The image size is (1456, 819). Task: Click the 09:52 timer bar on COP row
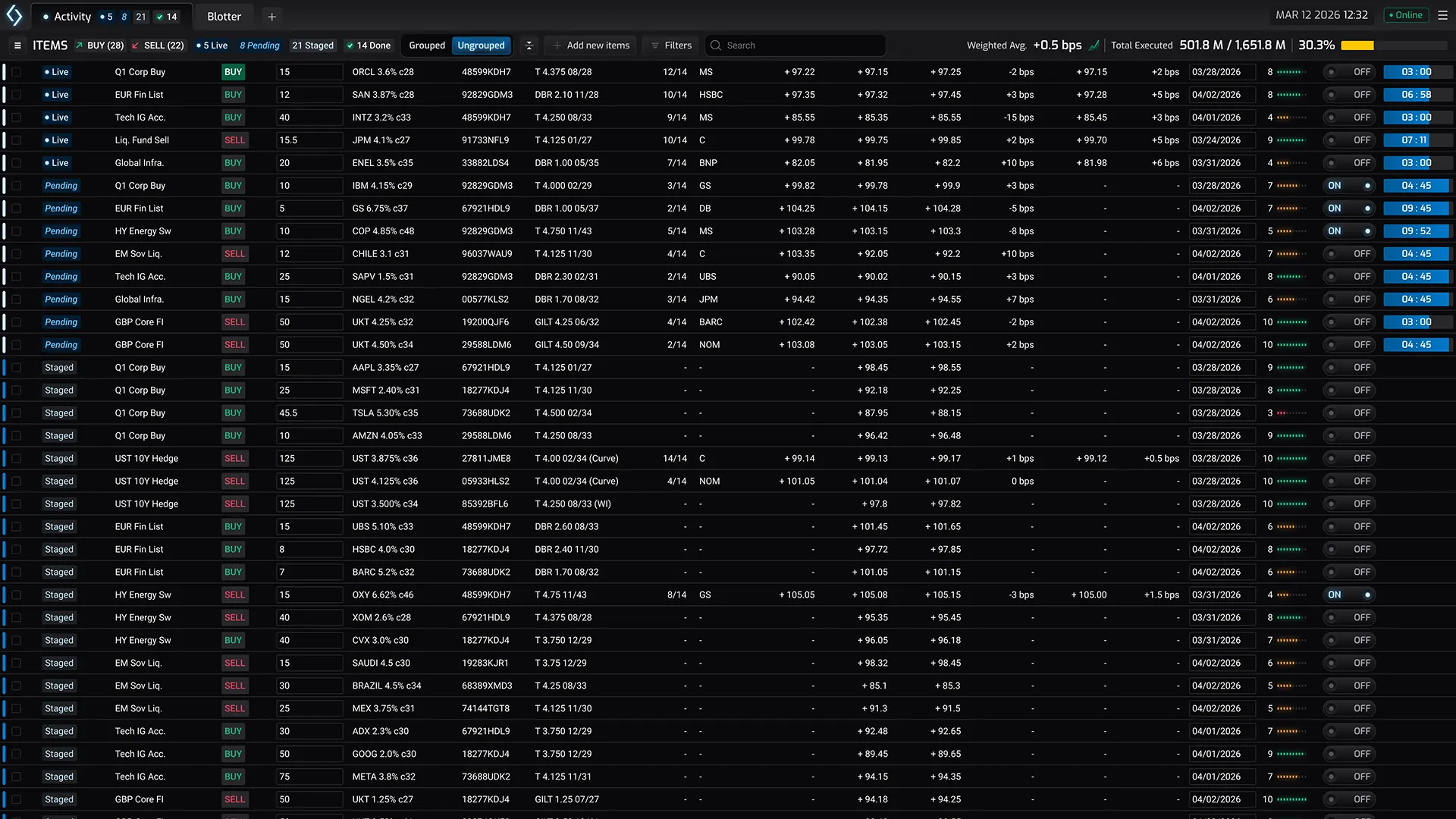tap(1417, 231)
